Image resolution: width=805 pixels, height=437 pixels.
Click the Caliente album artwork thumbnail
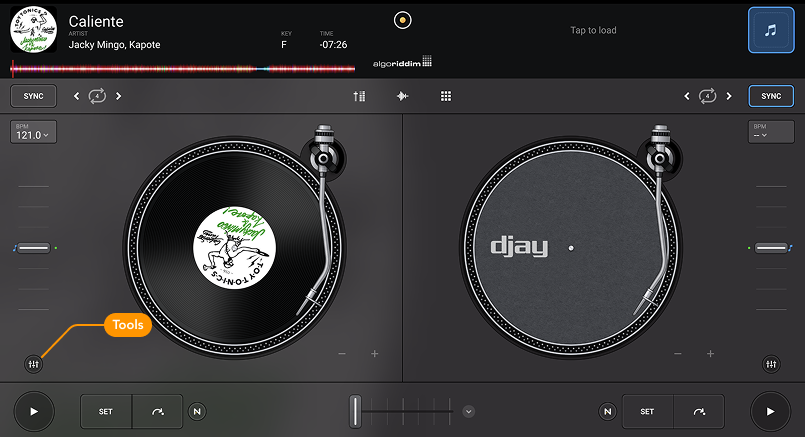[33, 31]
